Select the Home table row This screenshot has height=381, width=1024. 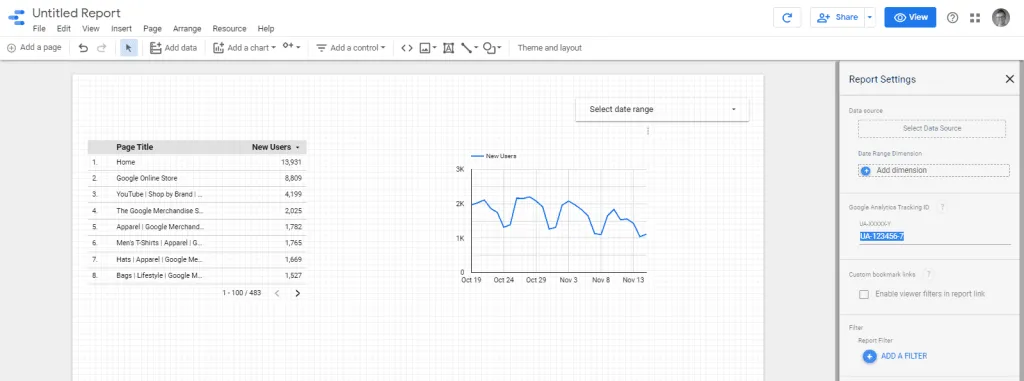click(x=197, y=162)
